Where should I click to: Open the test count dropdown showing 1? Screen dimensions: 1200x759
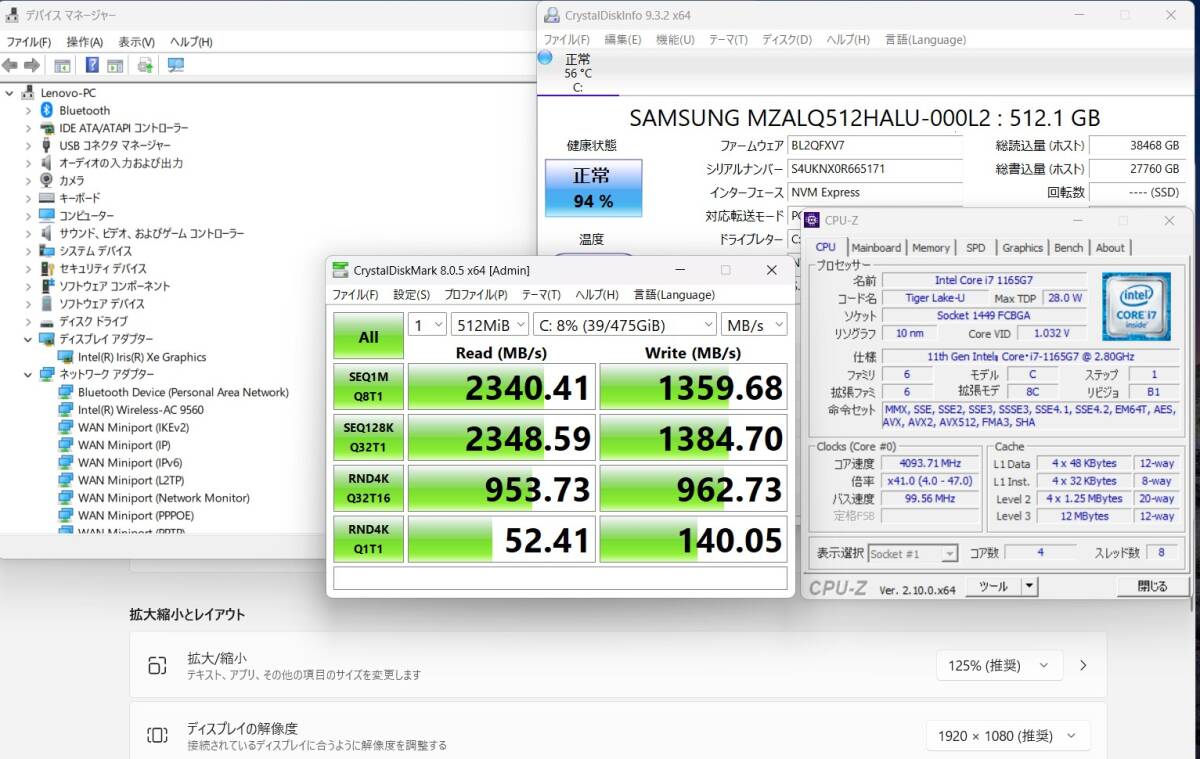pos(427,325)
